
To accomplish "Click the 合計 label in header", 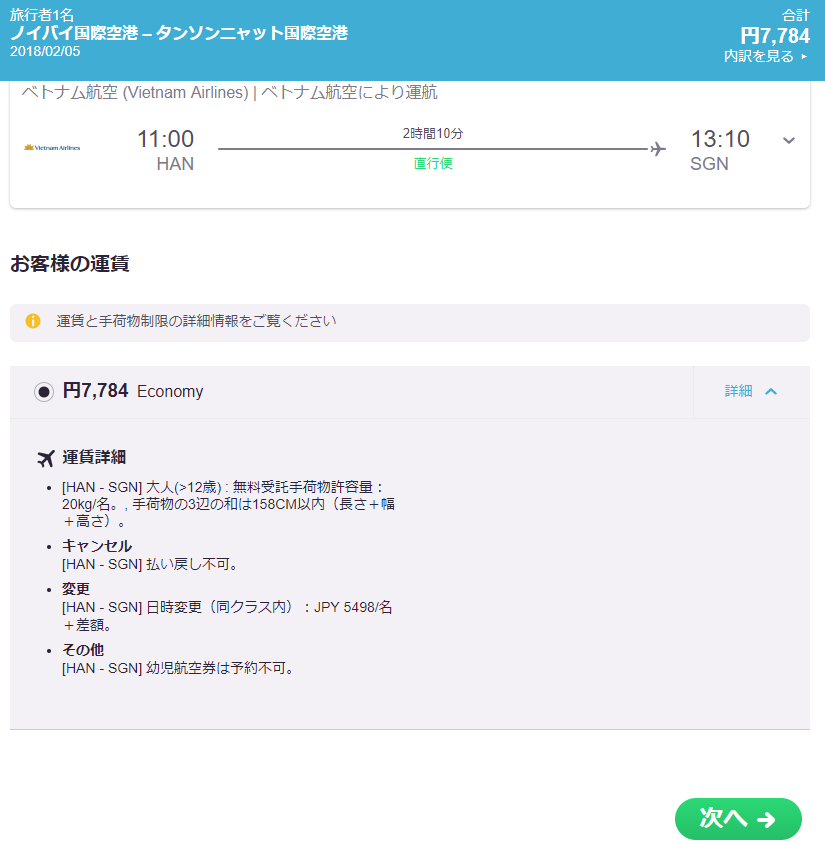I will 796,15.
